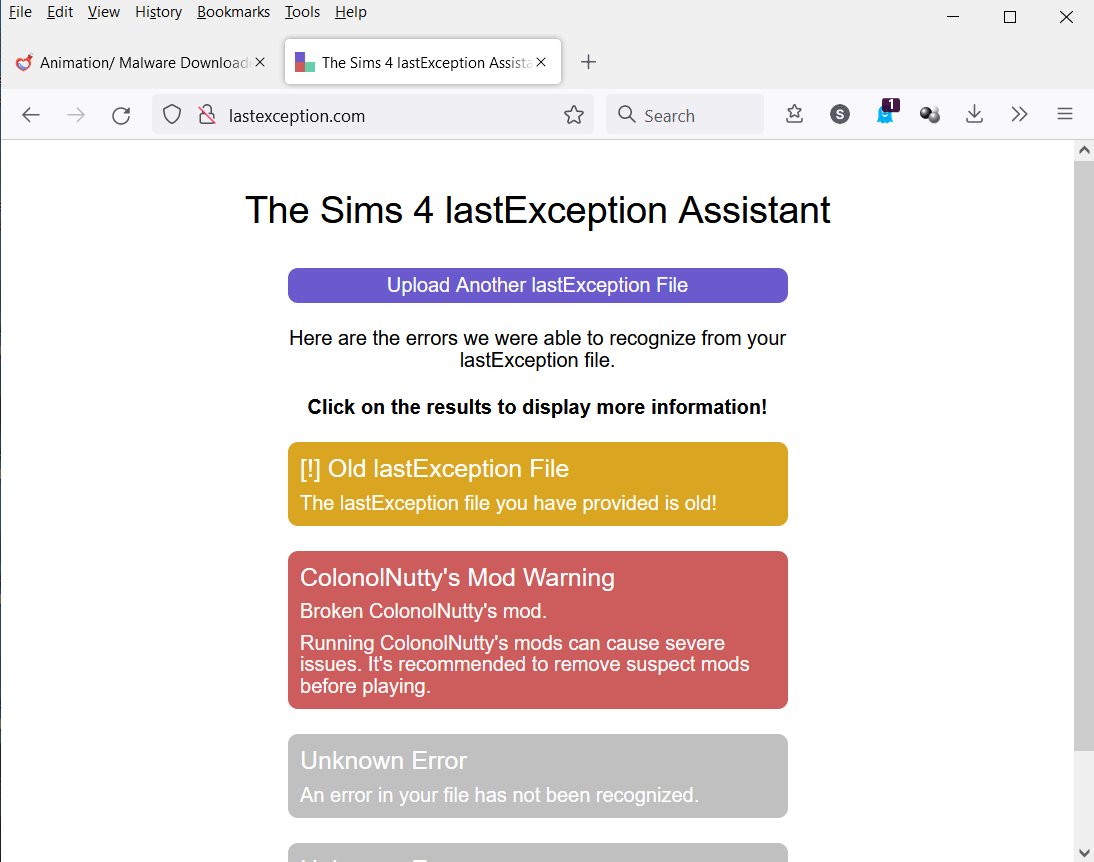This screenshot has height=862, width=1094.
Task: Maximize the Firefox window
Action: pos(1010,17)
